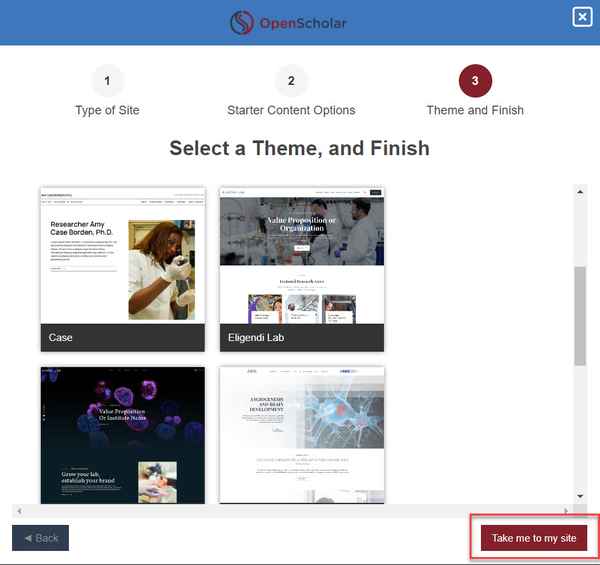Select the Angiogenesis brain development theme
This screenshot has width=600, height=565.
point(302,435)
